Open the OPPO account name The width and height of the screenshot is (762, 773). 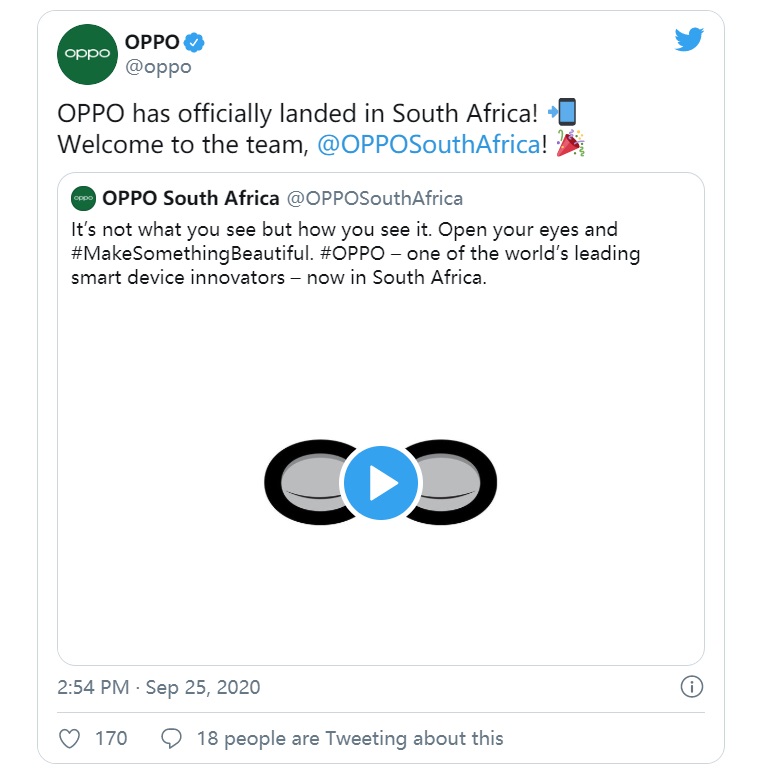(152, 42)
